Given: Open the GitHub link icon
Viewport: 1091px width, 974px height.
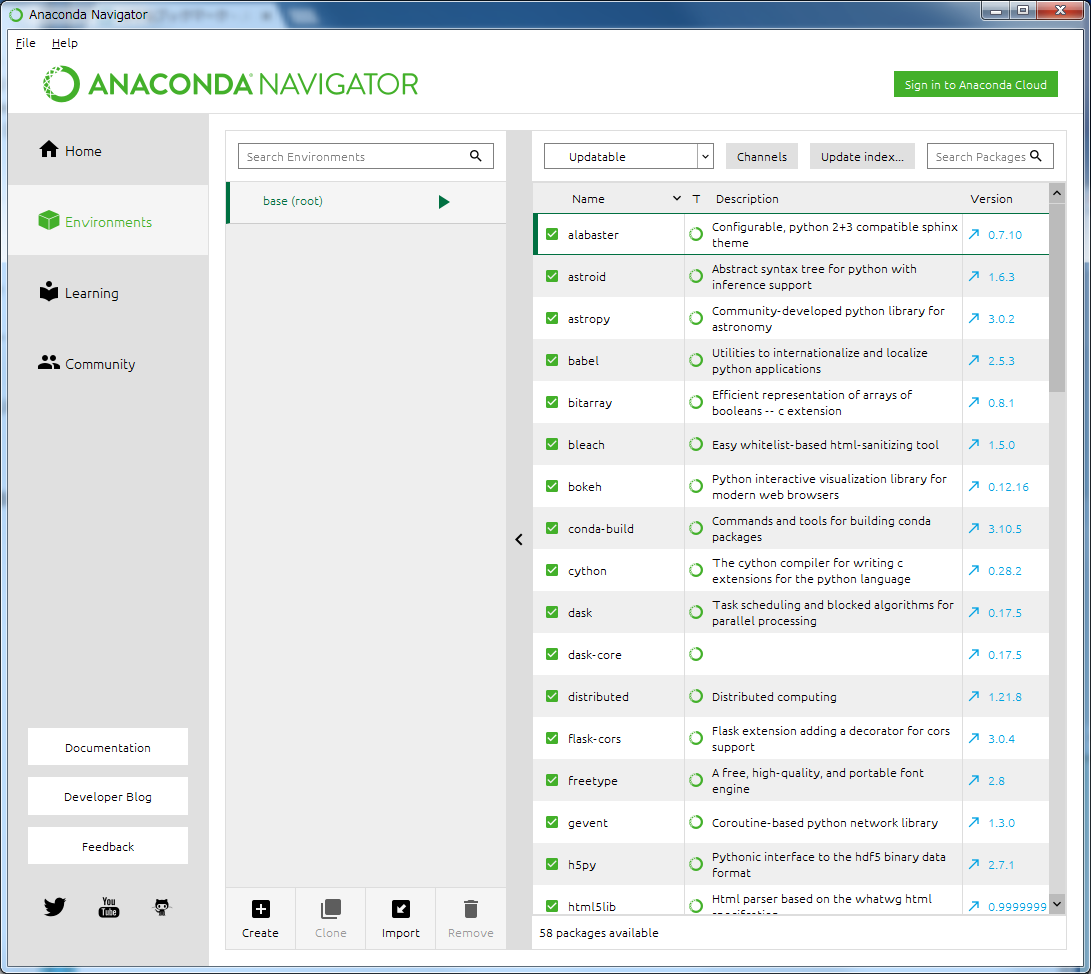Looking at the screenshot, I should 161,907.
